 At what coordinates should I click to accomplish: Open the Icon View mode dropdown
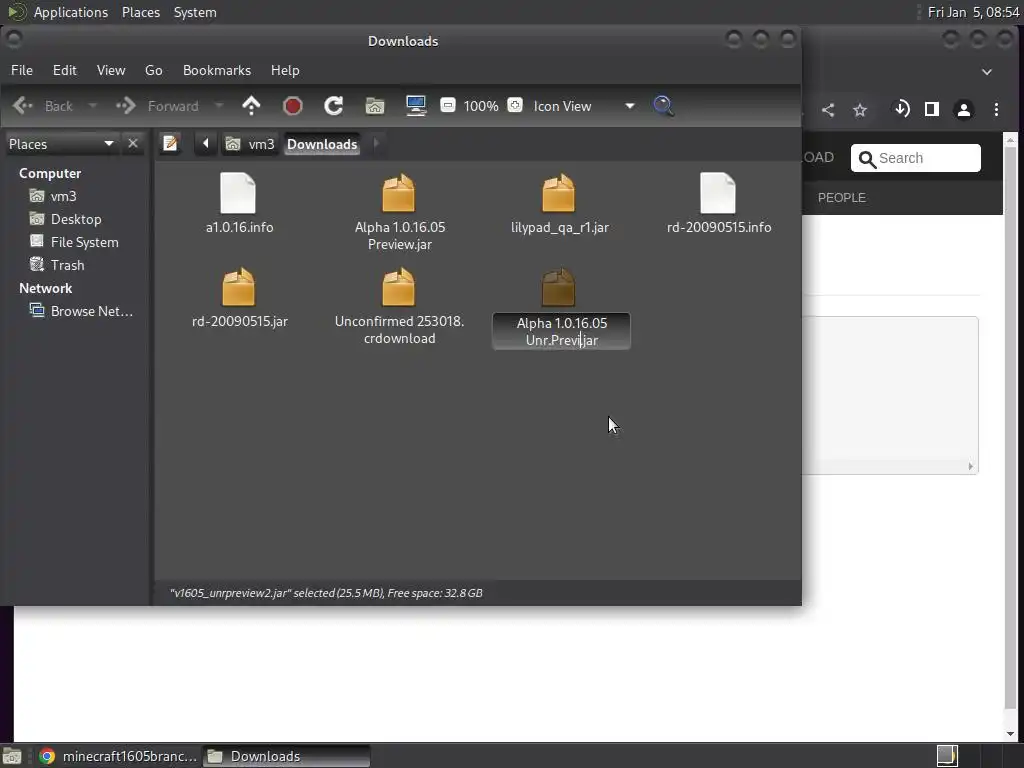(584, 106)
